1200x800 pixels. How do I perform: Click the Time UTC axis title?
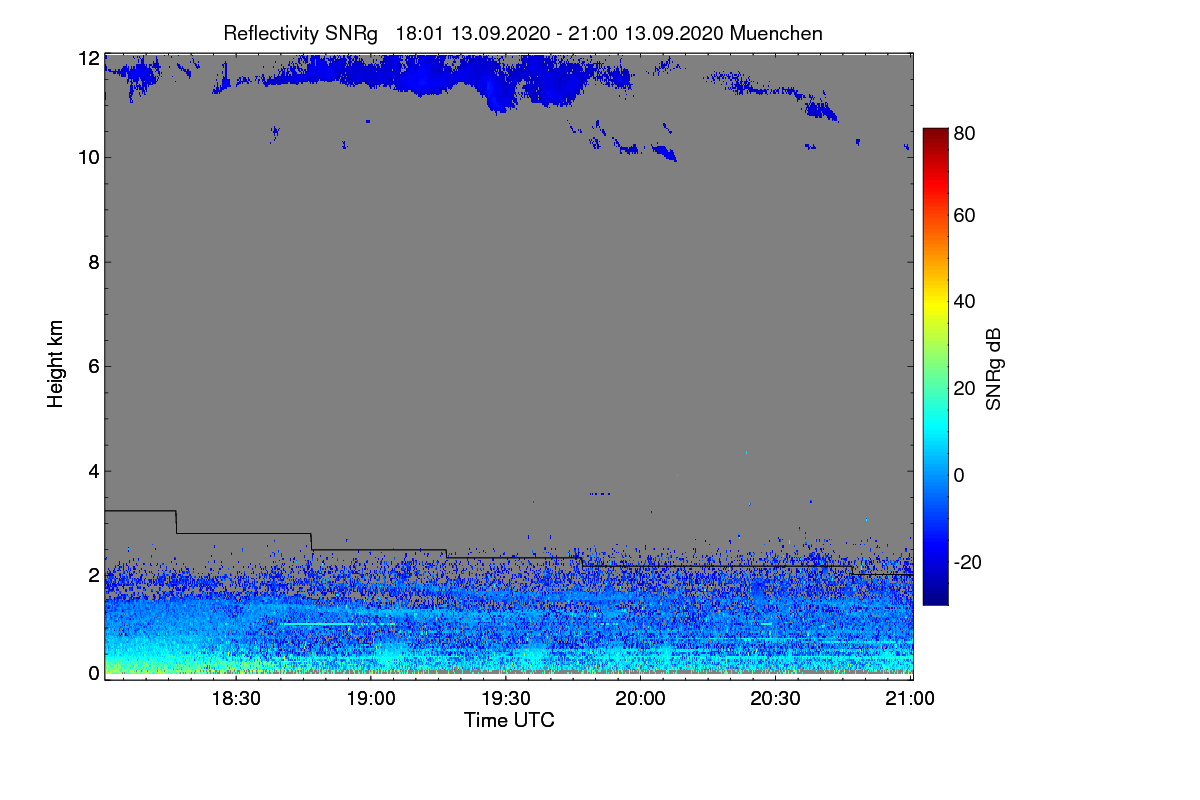(509, 720)
